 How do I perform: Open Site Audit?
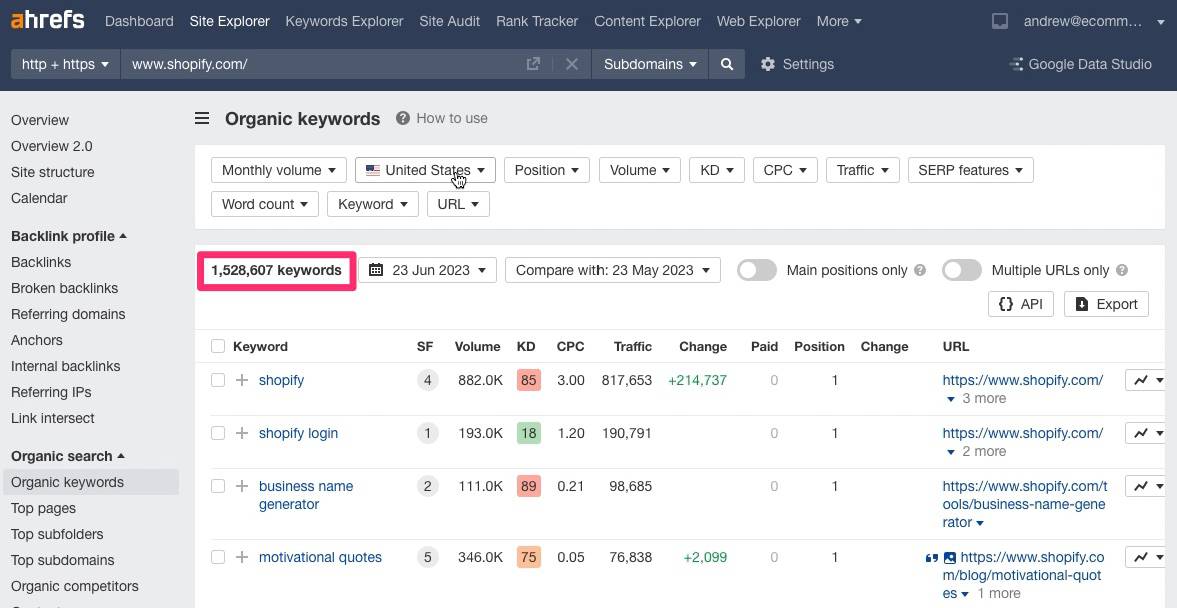450,22
